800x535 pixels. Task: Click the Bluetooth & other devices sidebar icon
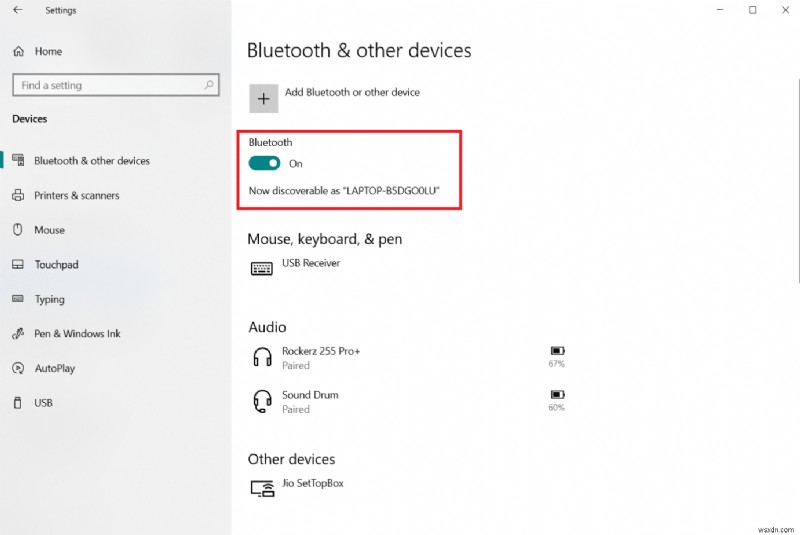coord(18,160)
